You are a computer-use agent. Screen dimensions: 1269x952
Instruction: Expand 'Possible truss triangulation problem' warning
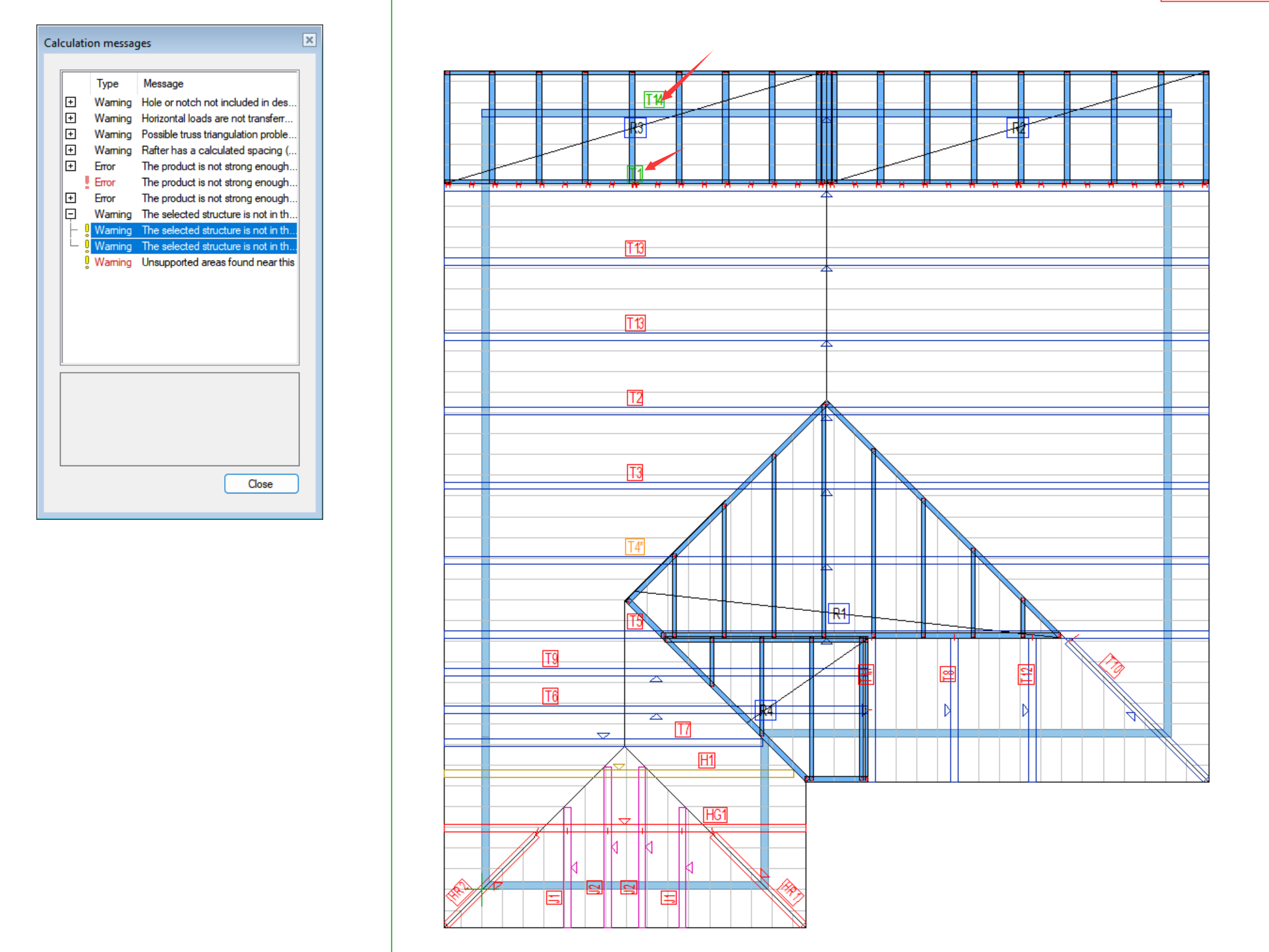[71, 134]
